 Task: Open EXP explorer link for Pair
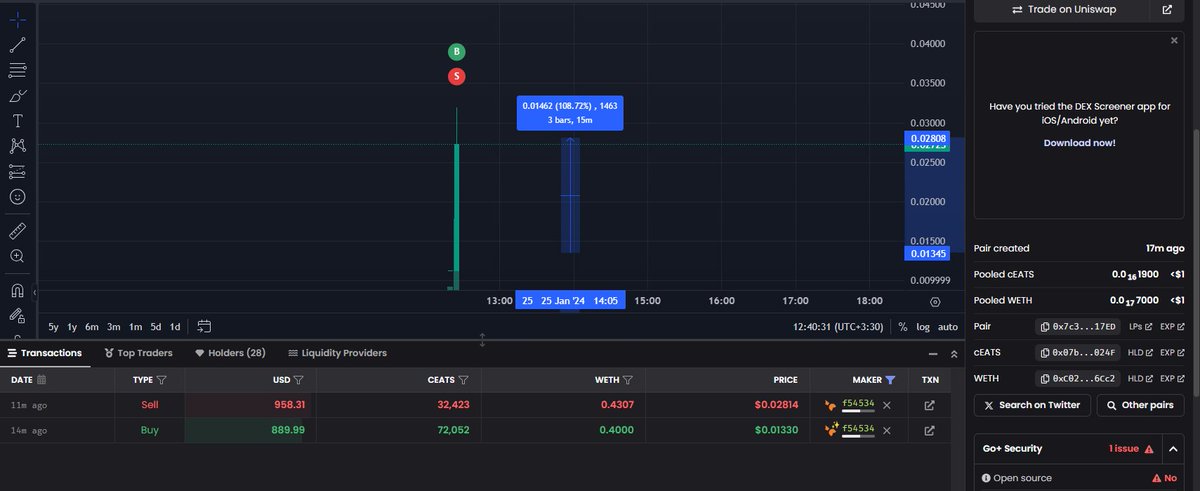click(1170, 326)
